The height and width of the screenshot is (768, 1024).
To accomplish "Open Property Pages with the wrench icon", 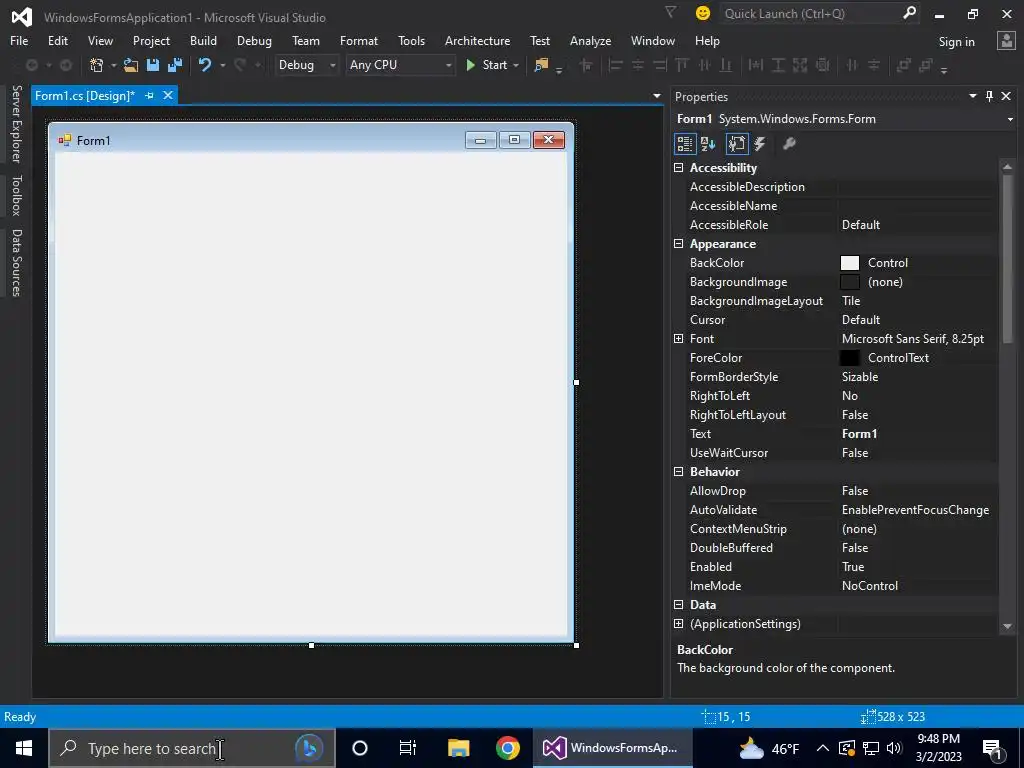I will click(x=789, y=144).
